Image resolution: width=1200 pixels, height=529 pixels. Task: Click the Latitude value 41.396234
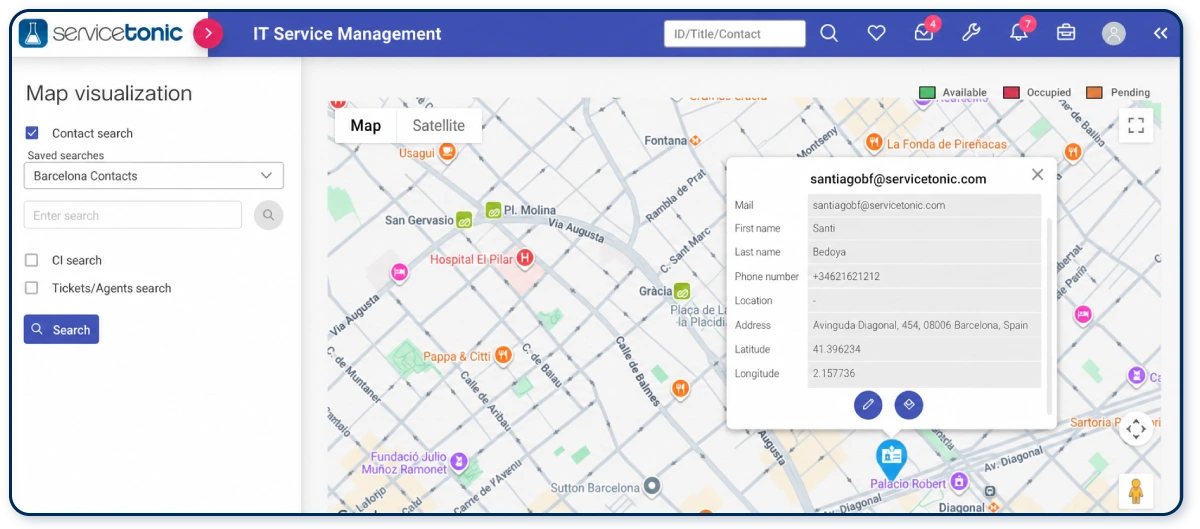tap(924, 349)
